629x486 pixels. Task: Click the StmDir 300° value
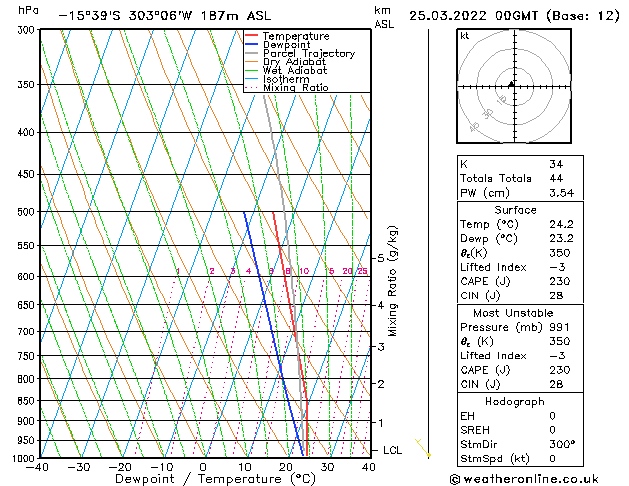(562, 444)
